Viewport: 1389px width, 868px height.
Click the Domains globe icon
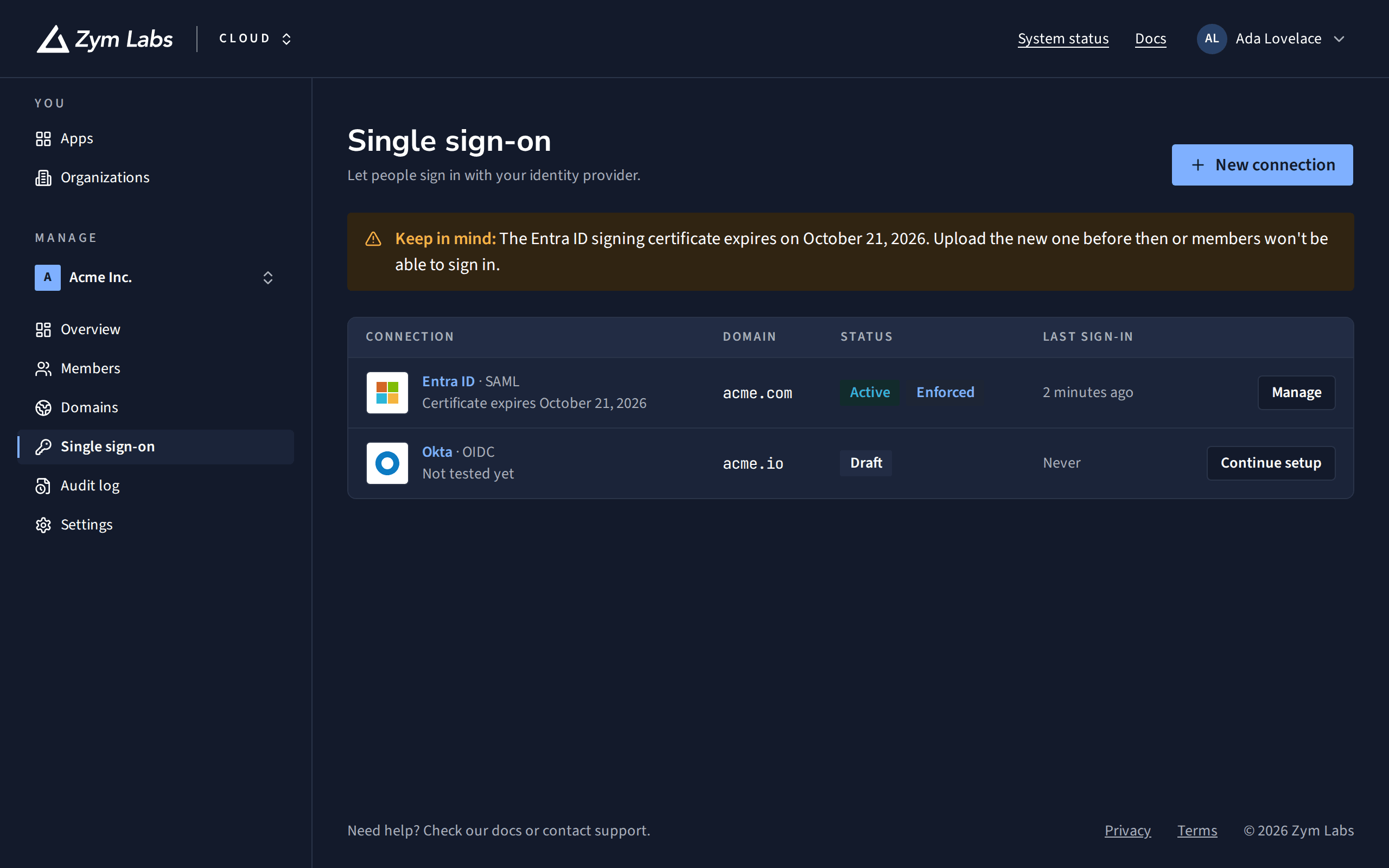pyautogui.click(x=43, y=407)
